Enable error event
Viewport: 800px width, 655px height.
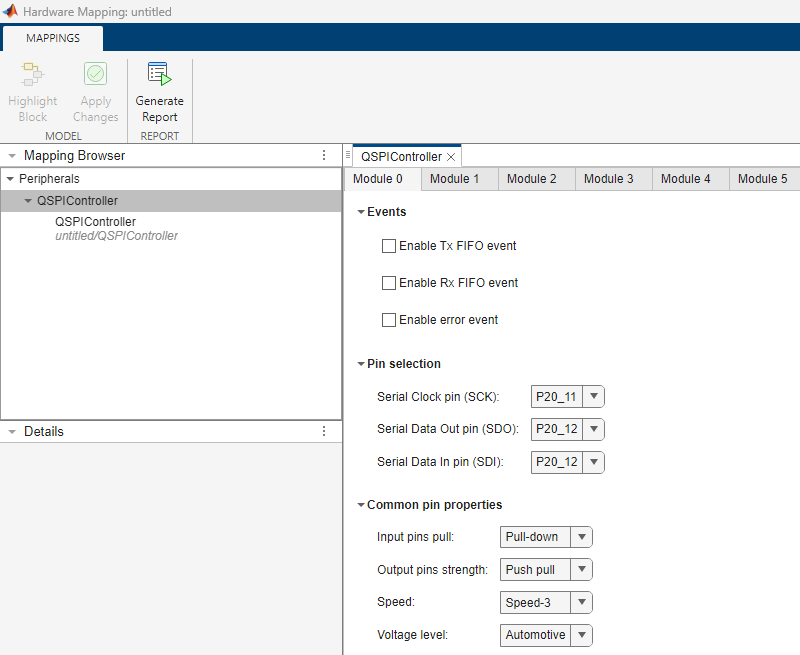click(389, 320)
